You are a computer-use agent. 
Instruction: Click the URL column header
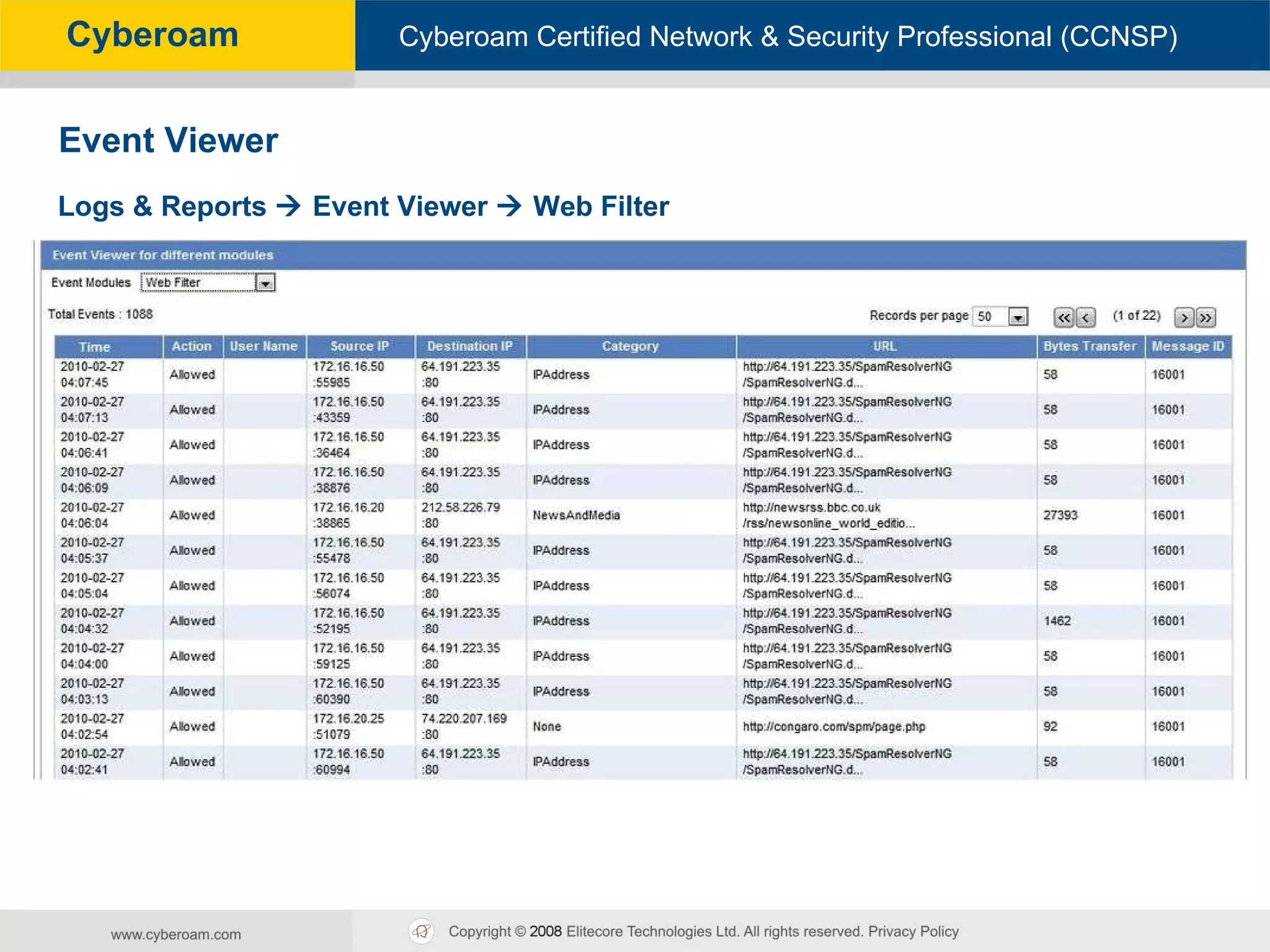click(x=886, y=346)
